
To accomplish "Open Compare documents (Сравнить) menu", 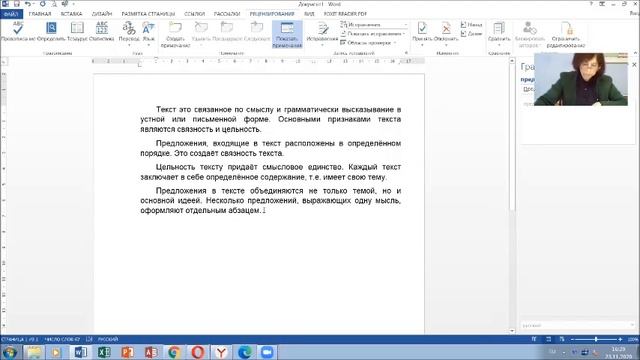I will coord(499,33).
